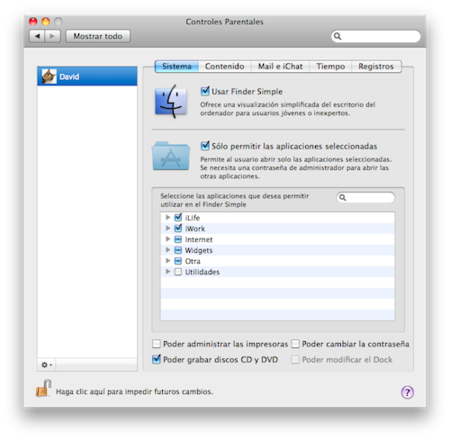Click the magnifier in the app list search
The height and width of the screenshot is (440, 450).
click(x=343, y=198)
